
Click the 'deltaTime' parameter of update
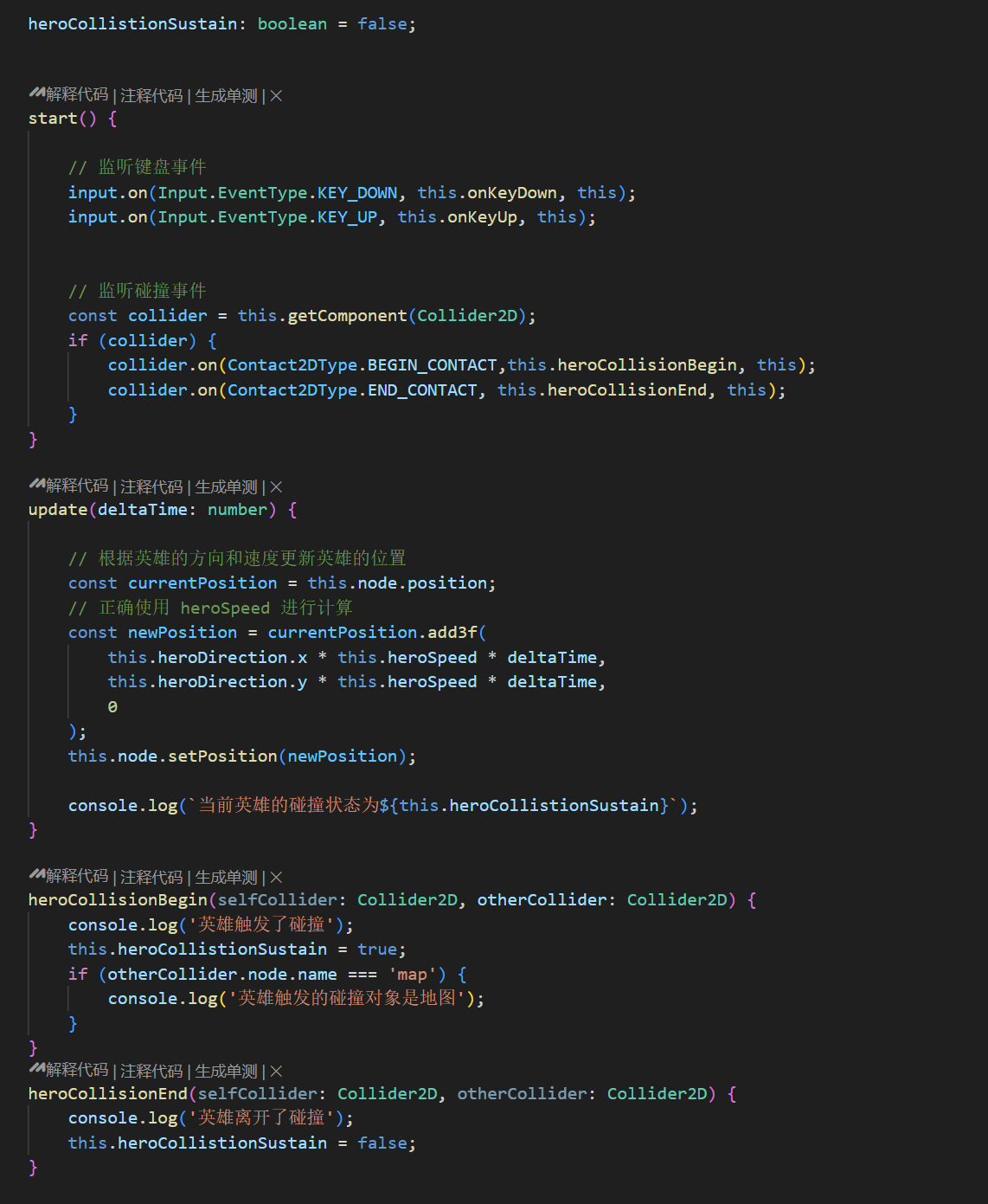tap(143, 509)
